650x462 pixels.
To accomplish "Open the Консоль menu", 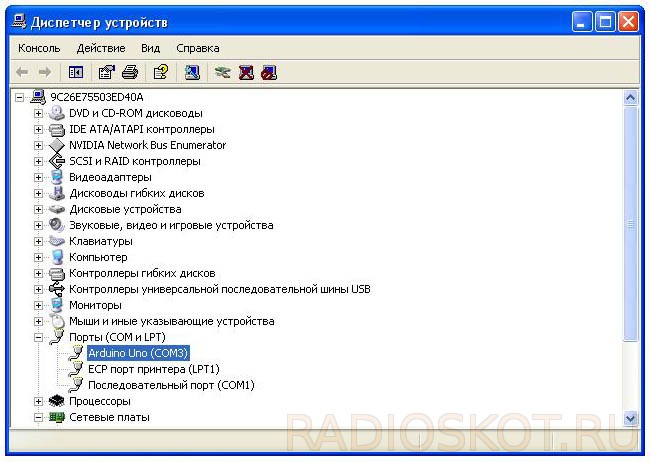I will point(39,48).
